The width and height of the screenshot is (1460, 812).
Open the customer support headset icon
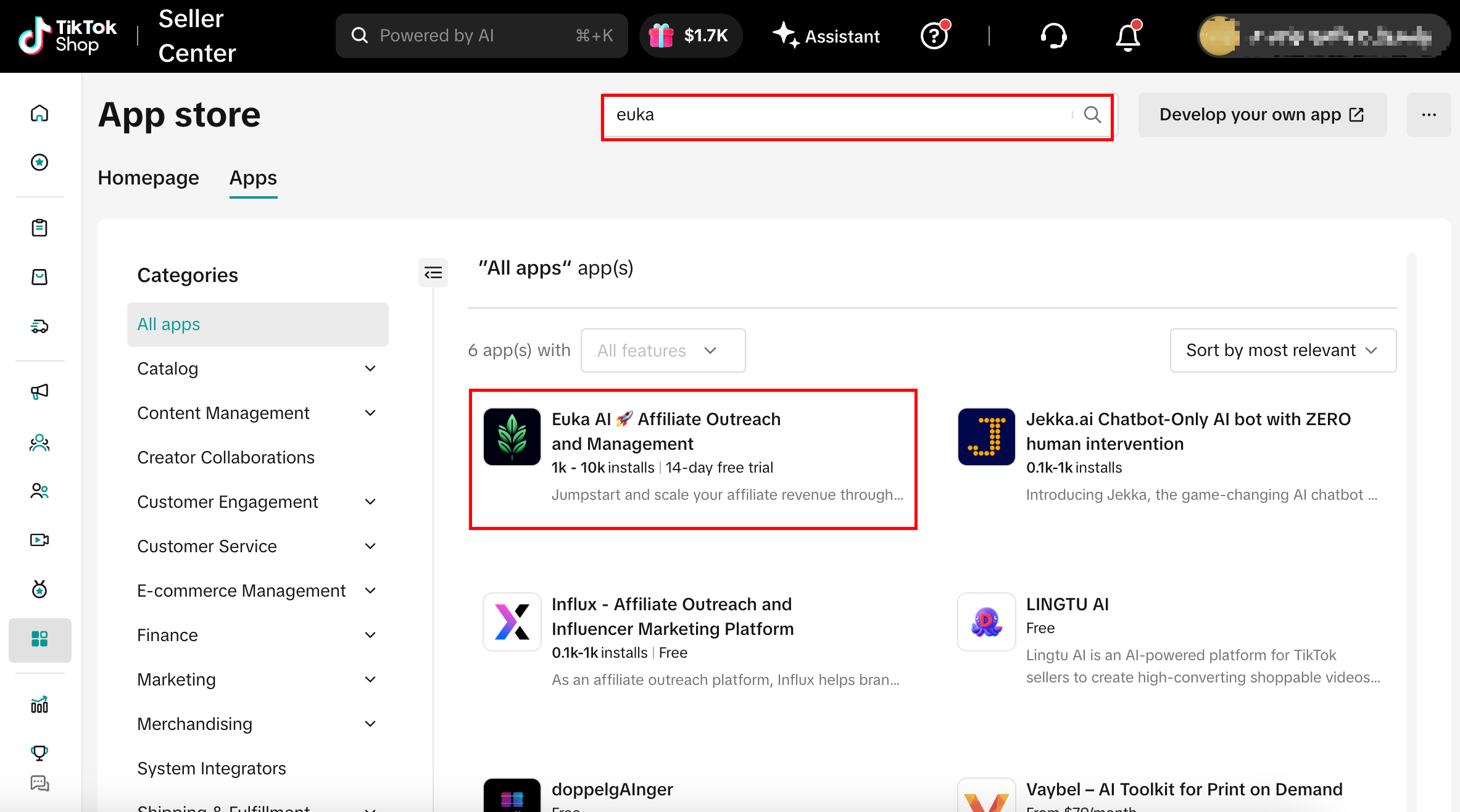(1053, 36)
